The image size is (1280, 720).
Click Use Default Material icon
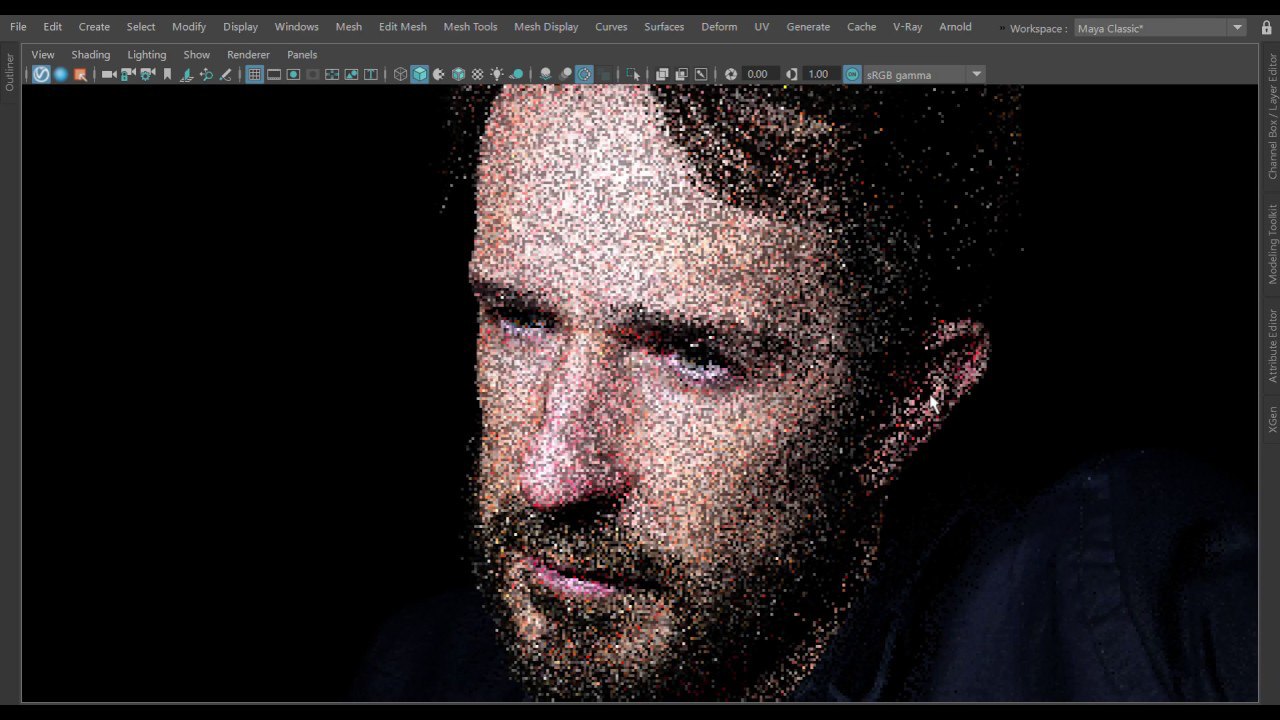(x=438, y=74)
